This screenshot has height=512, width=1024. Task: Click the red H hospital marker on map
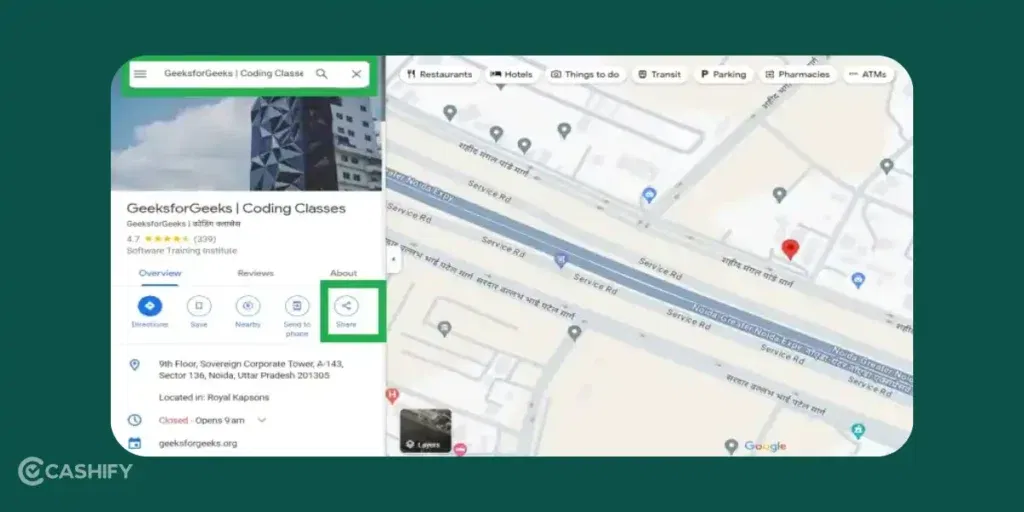tap(392, 394)
